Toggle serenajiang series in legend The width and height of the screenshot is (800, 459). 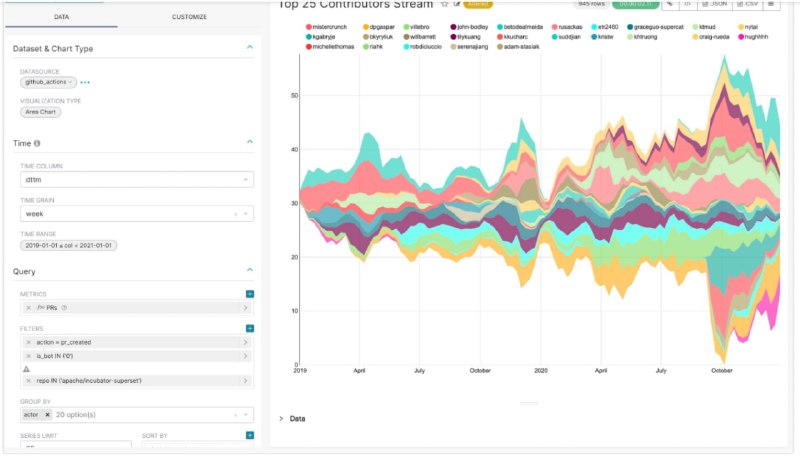[x=469, y=46]
